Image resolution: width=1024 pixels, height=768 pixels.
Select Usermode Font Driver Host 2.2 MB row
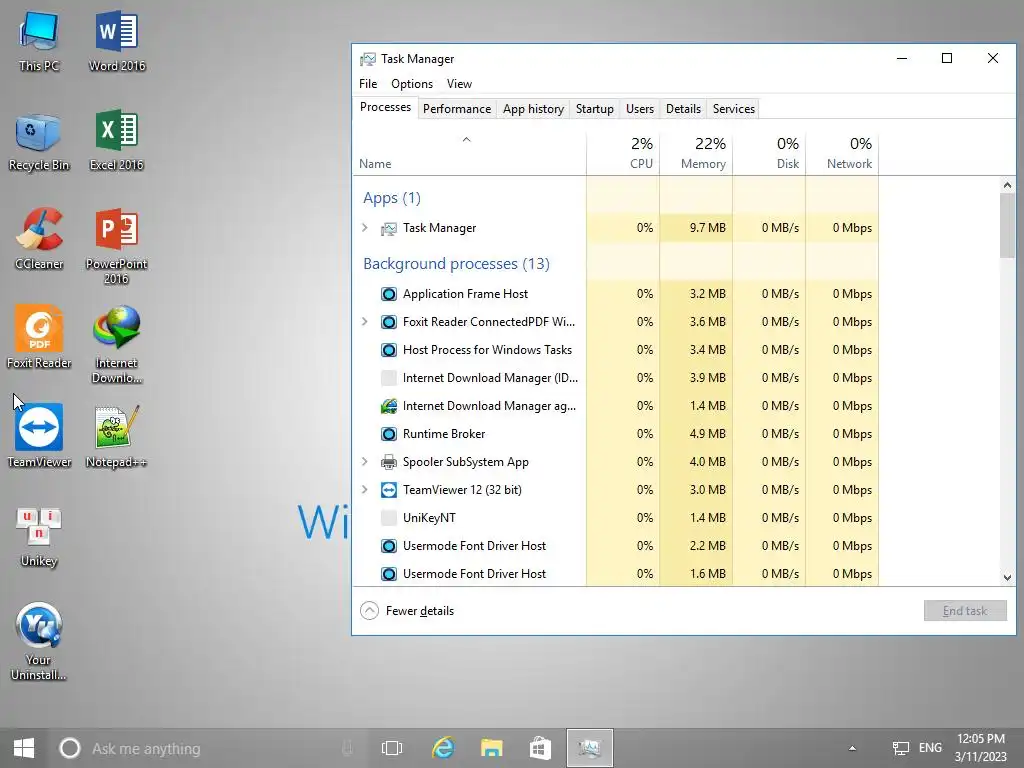pyautogui.click(x=615, y=546)
